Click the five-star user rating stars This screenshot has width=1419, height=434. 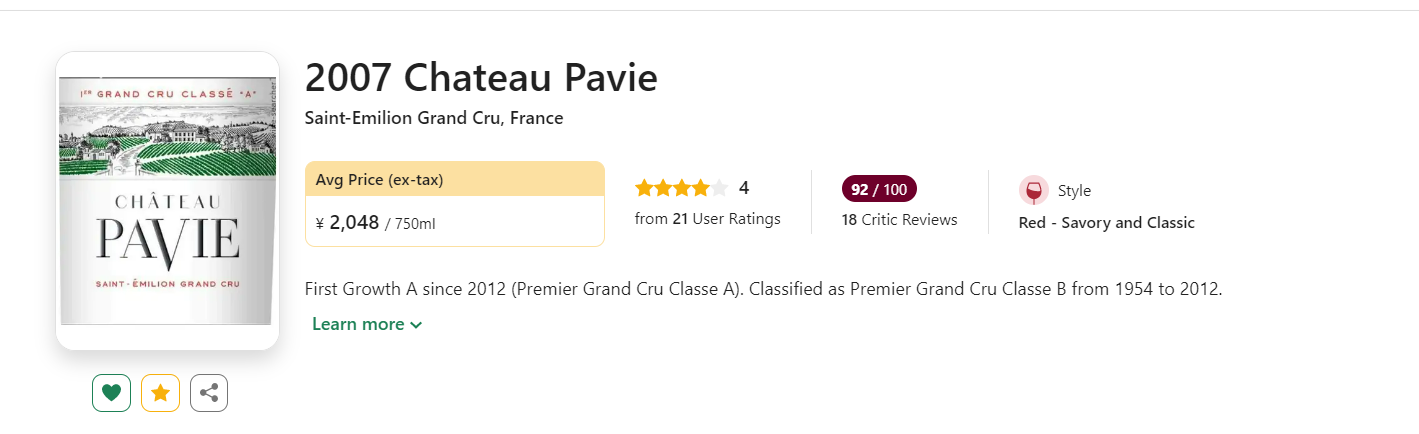click(x=681, y=188)
